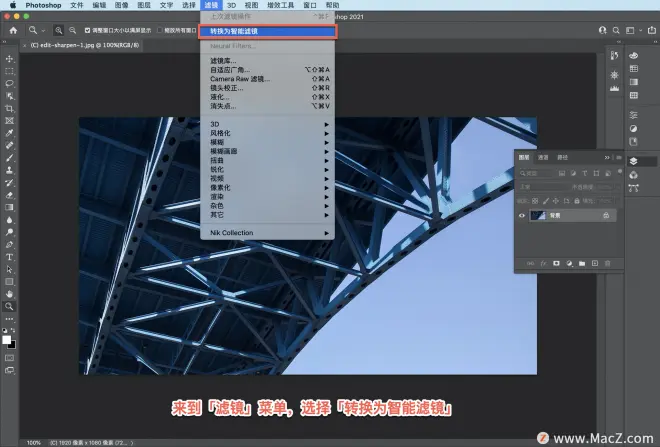Select the Rectangle shape tool
Image resolution: width=660 pixels, height=447 pixels.
(x=9, y=282)
